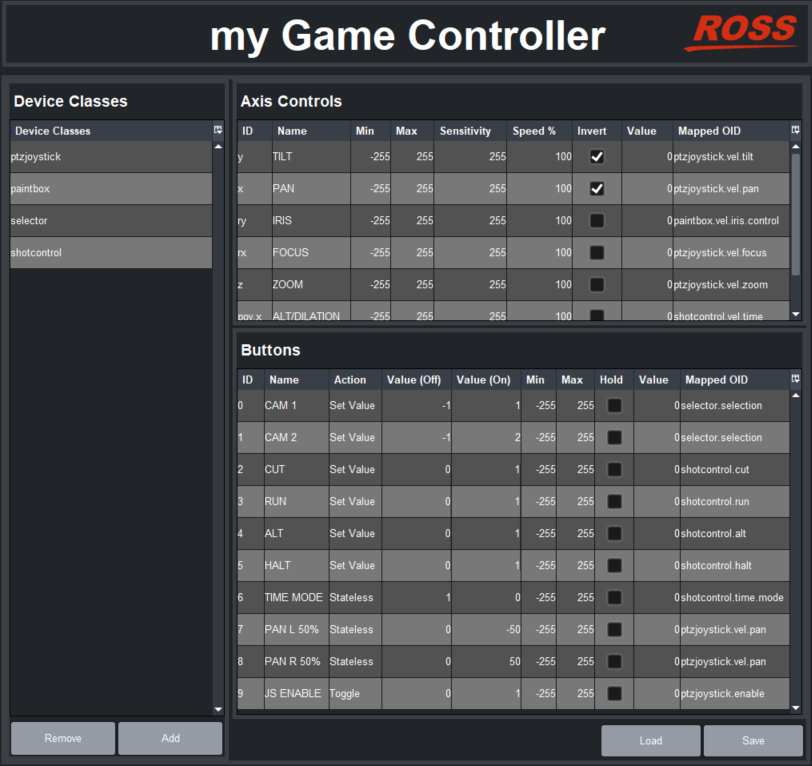The height and width of the screenshot is (766, 812).
Task: Open Axis Controls table column menu icon
Action: pyautogui.click(x=795, y=130)
